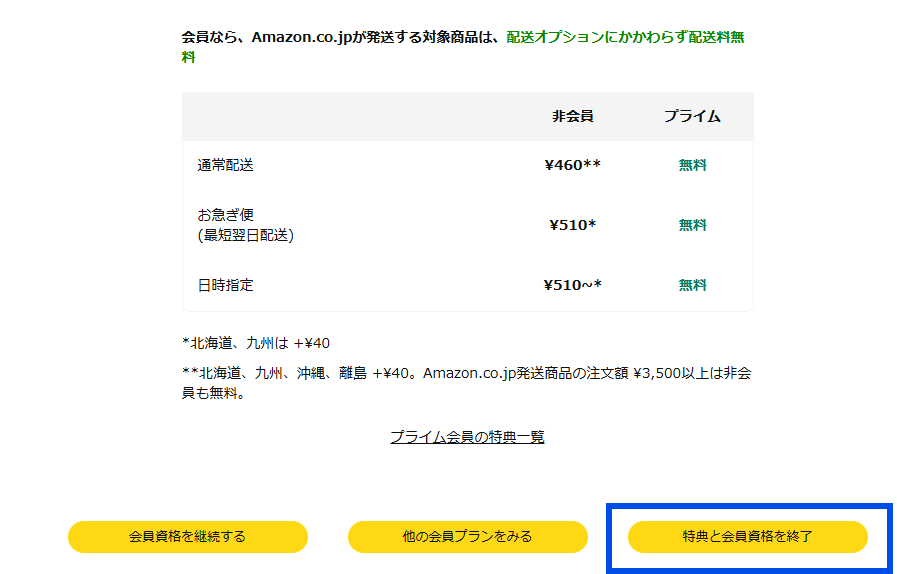The height and width of the screenshot is (574, 897).
Task: Click 無料 in the 通常配送 row
Action: point(692,165)
